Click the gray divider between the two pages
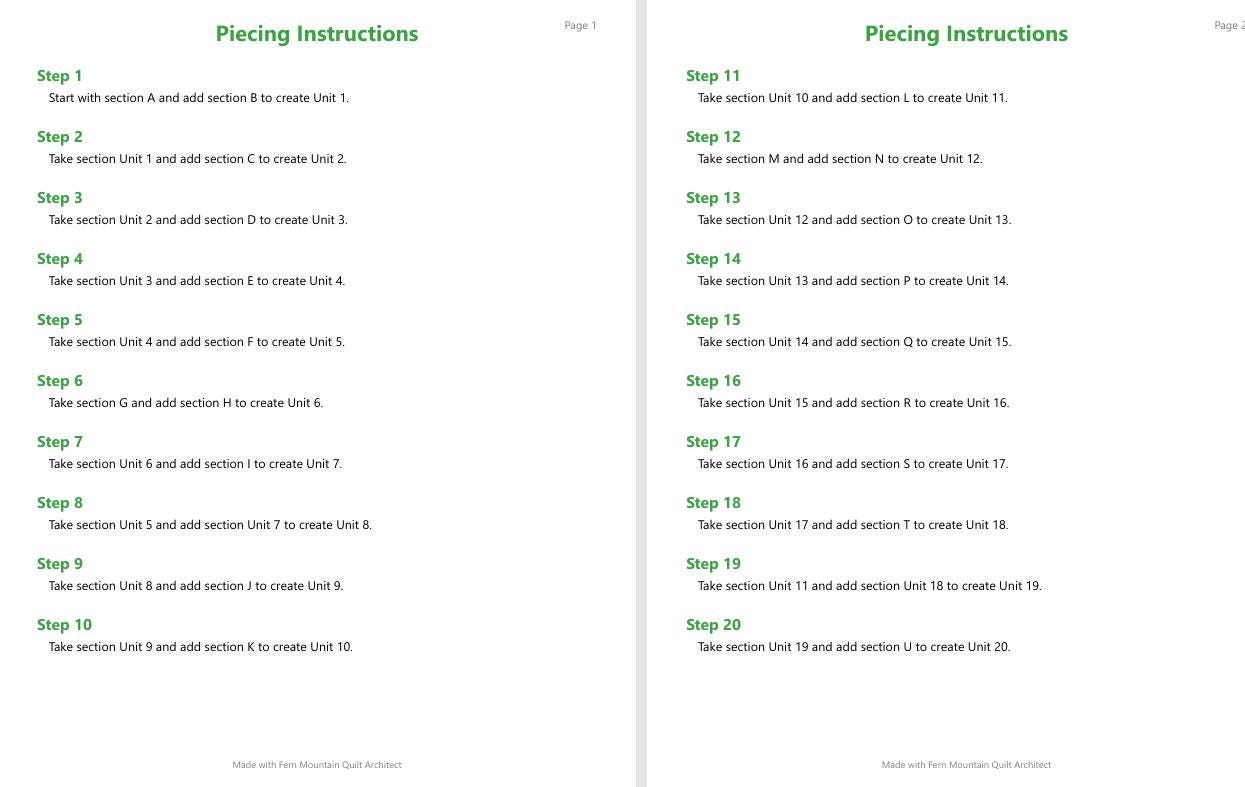1245x787 pixels. [x=641, y=393]
